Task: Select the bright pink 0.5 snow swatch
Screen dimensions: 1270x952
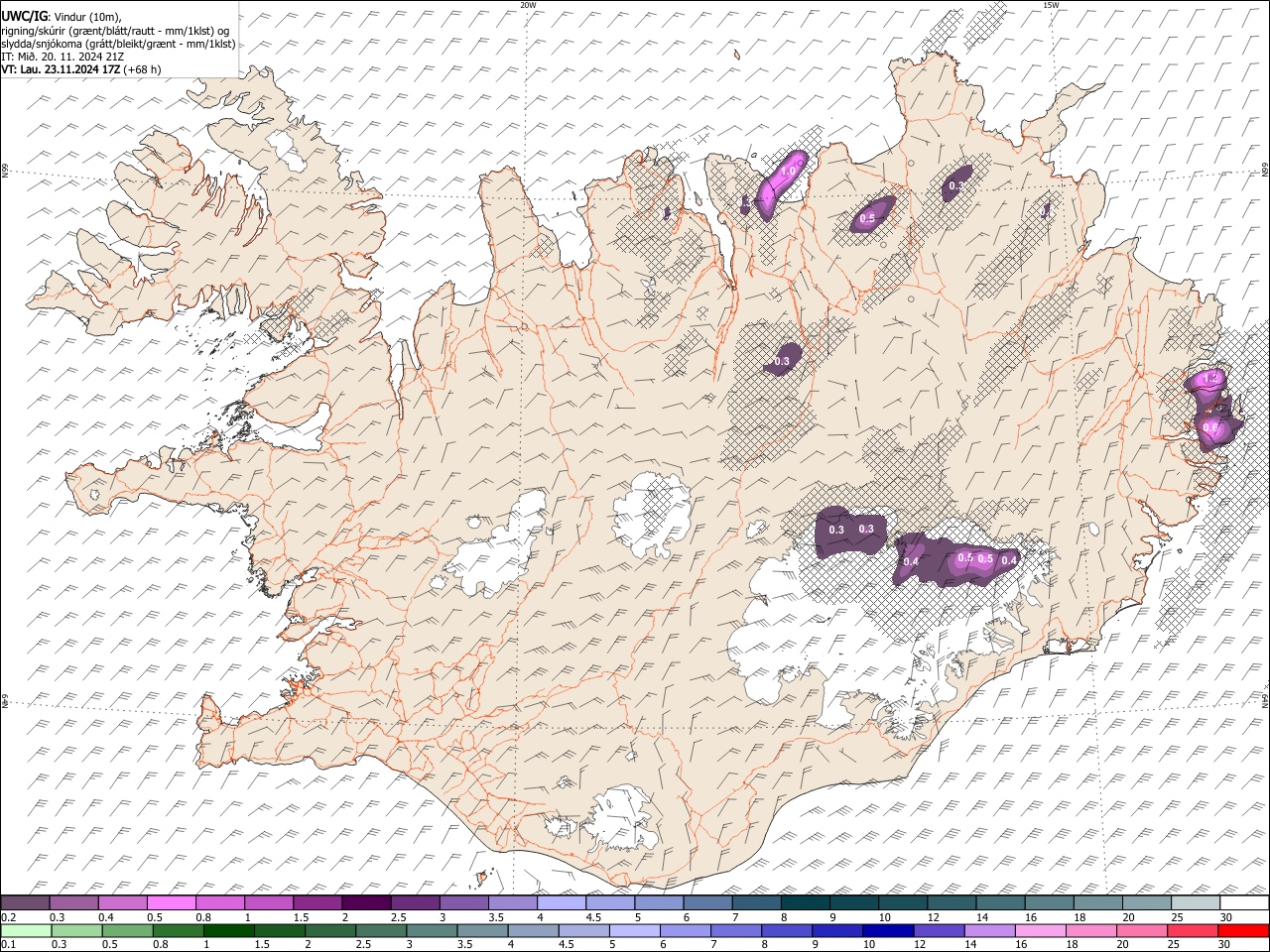Action: point(171,902)
